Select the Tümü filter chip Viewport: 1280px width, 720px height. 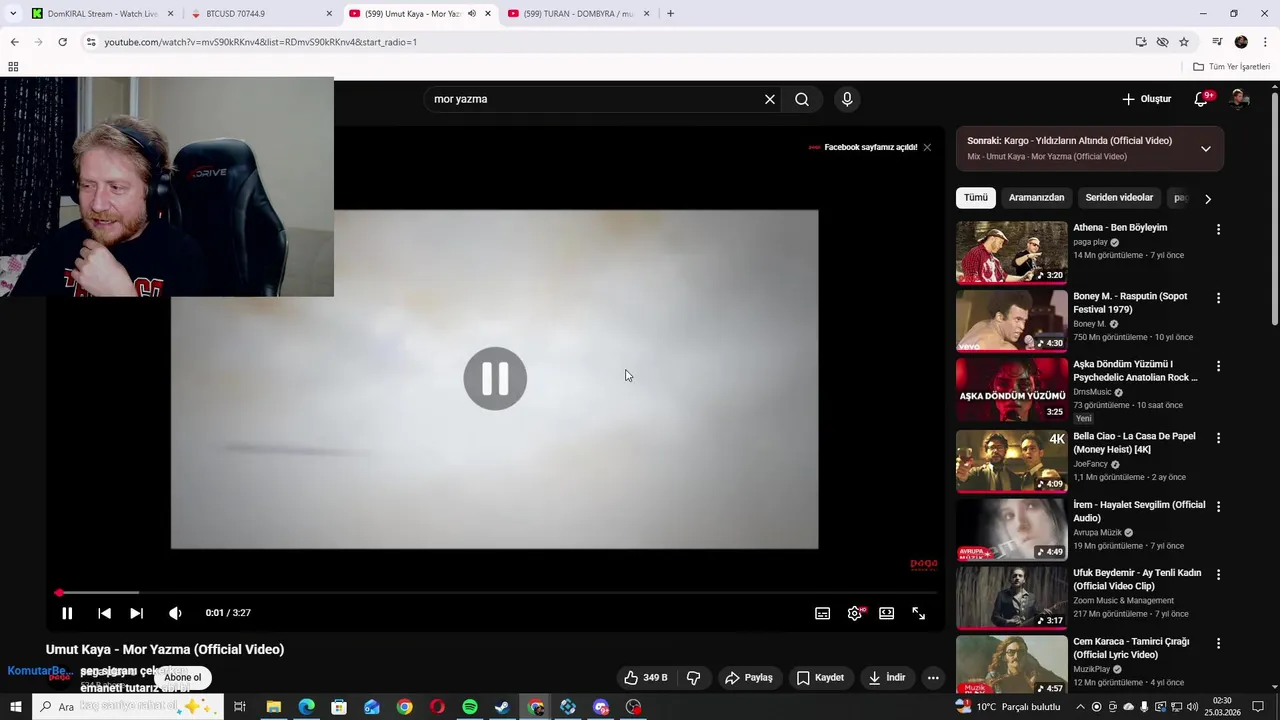tap(975, 198)
